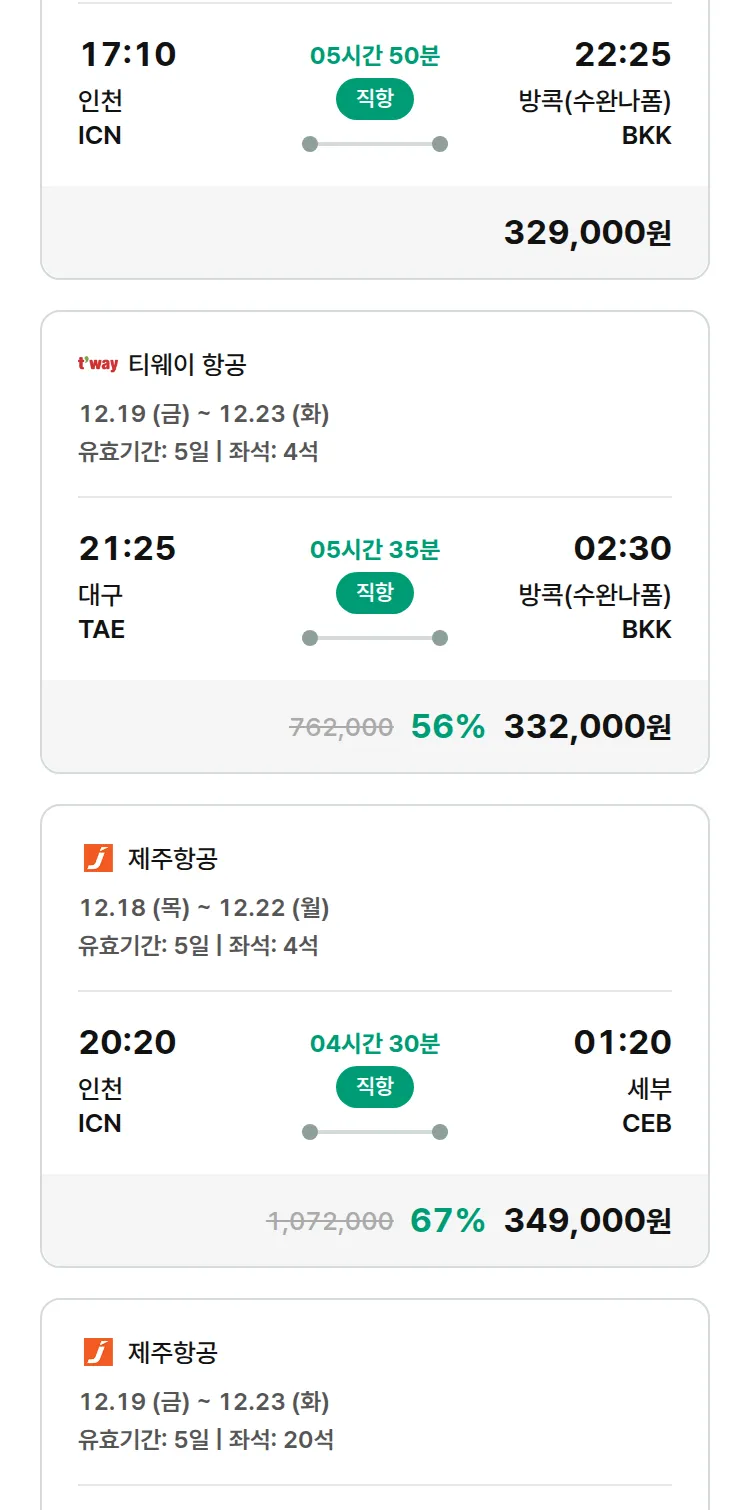
Task: Tap the 직항 badge on the Incheon–Cebu flight
Action: pos(375,1086)
